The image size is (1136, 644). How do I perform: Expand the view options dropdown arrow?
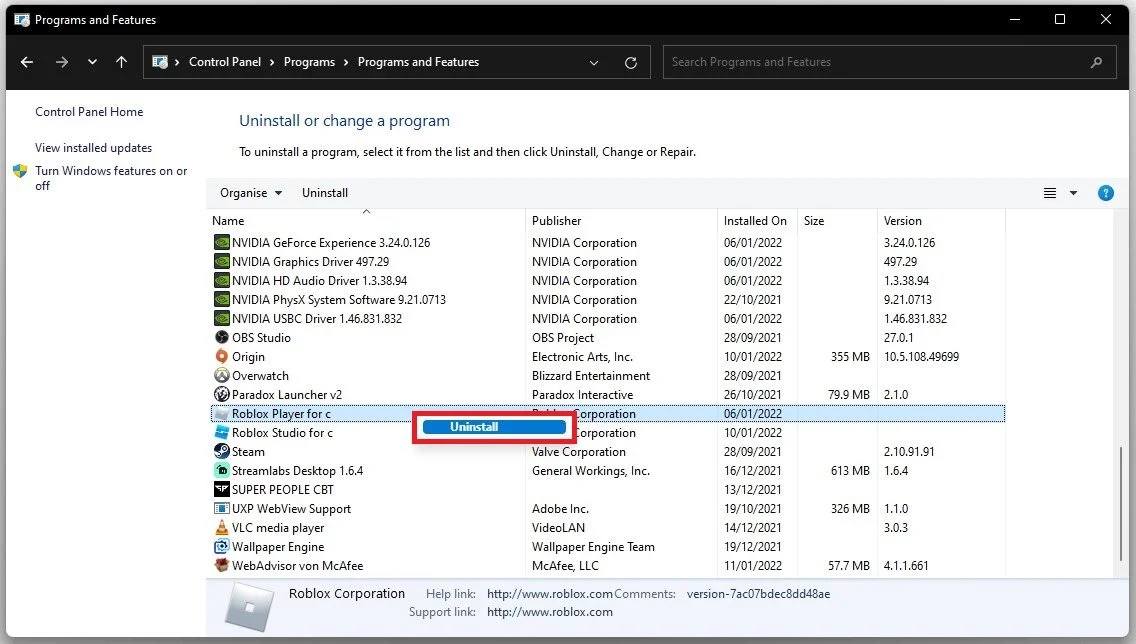point(1074,193)
